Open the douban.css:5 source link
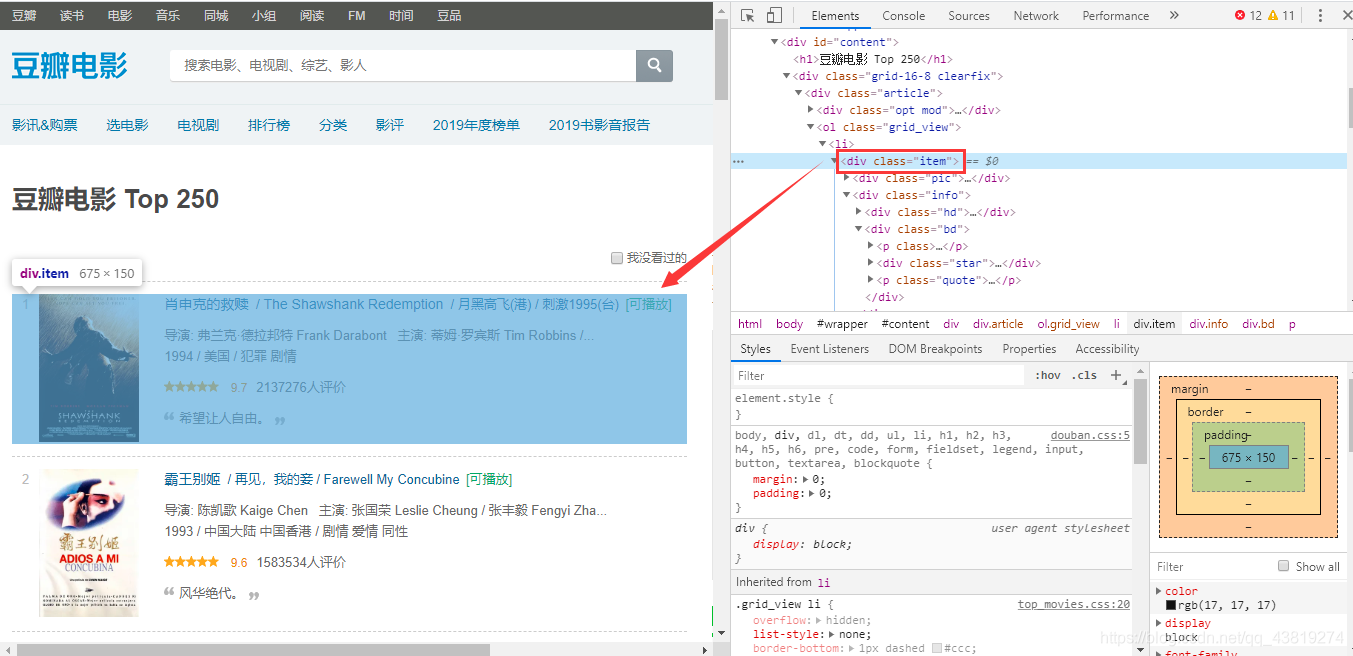 (x=1090, y=436)
